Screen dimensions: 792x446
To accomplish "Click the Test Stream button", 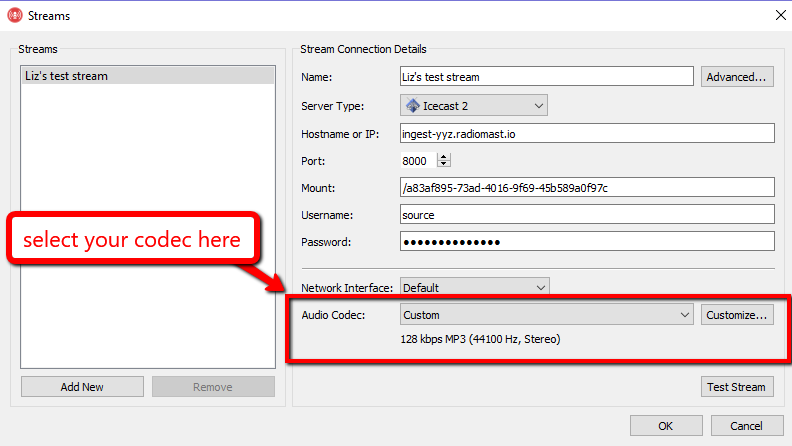I will (x=738, y=387).
